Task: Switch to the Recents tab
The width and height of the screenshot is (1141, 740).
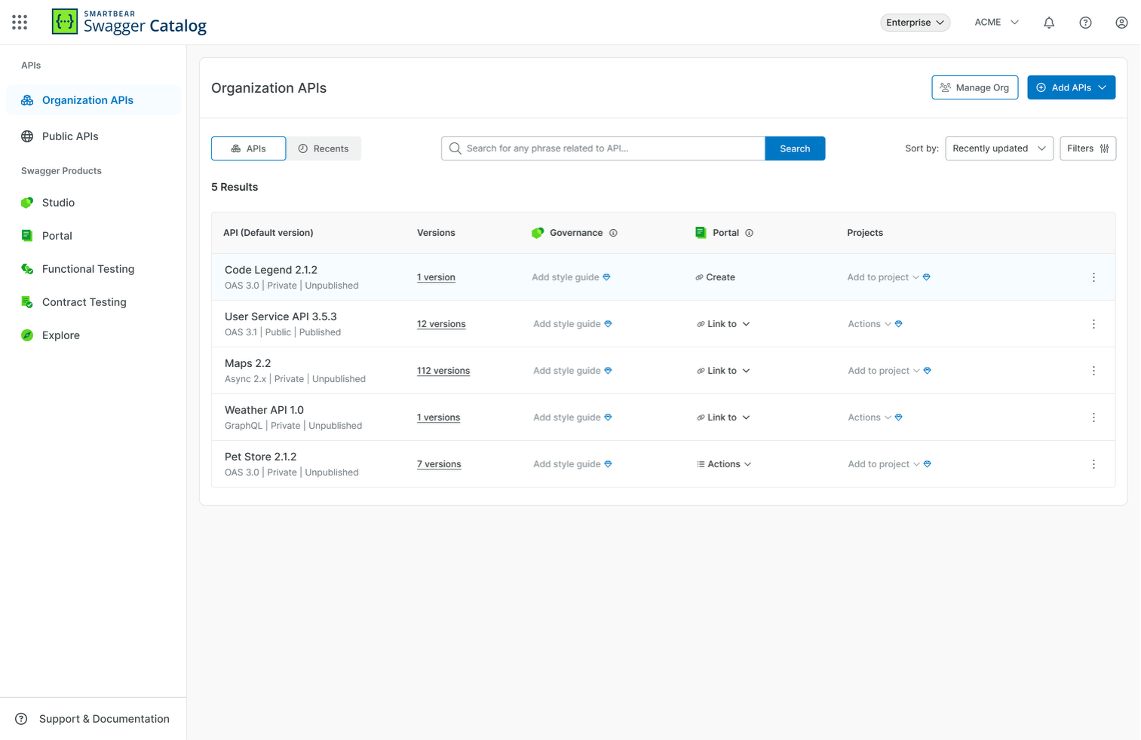Action: pyautogui.click(x=323, y=148)
